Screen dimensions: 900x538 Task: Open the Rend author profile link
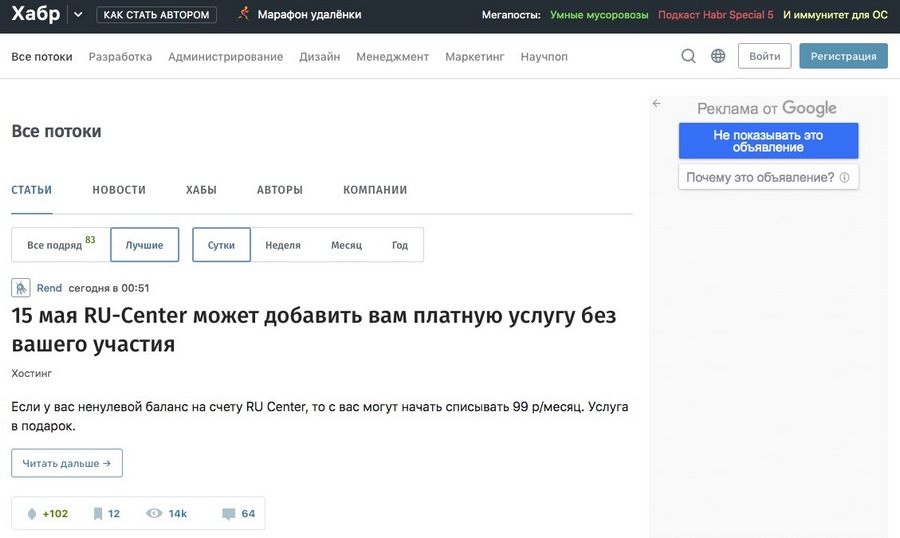[49, 288]
